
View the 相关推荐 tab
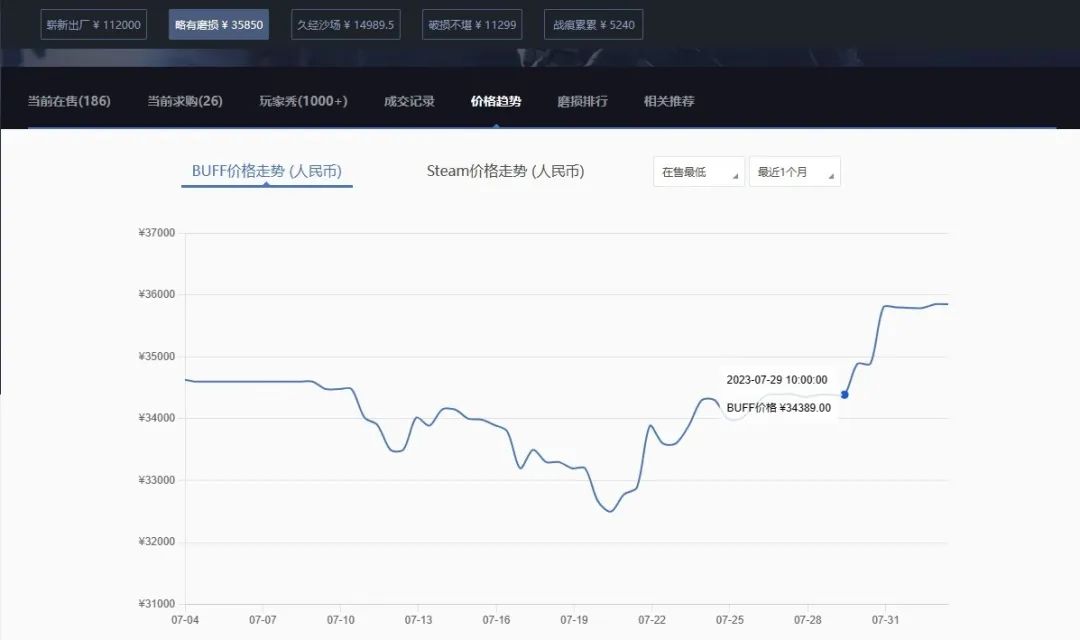click(666, 101)
